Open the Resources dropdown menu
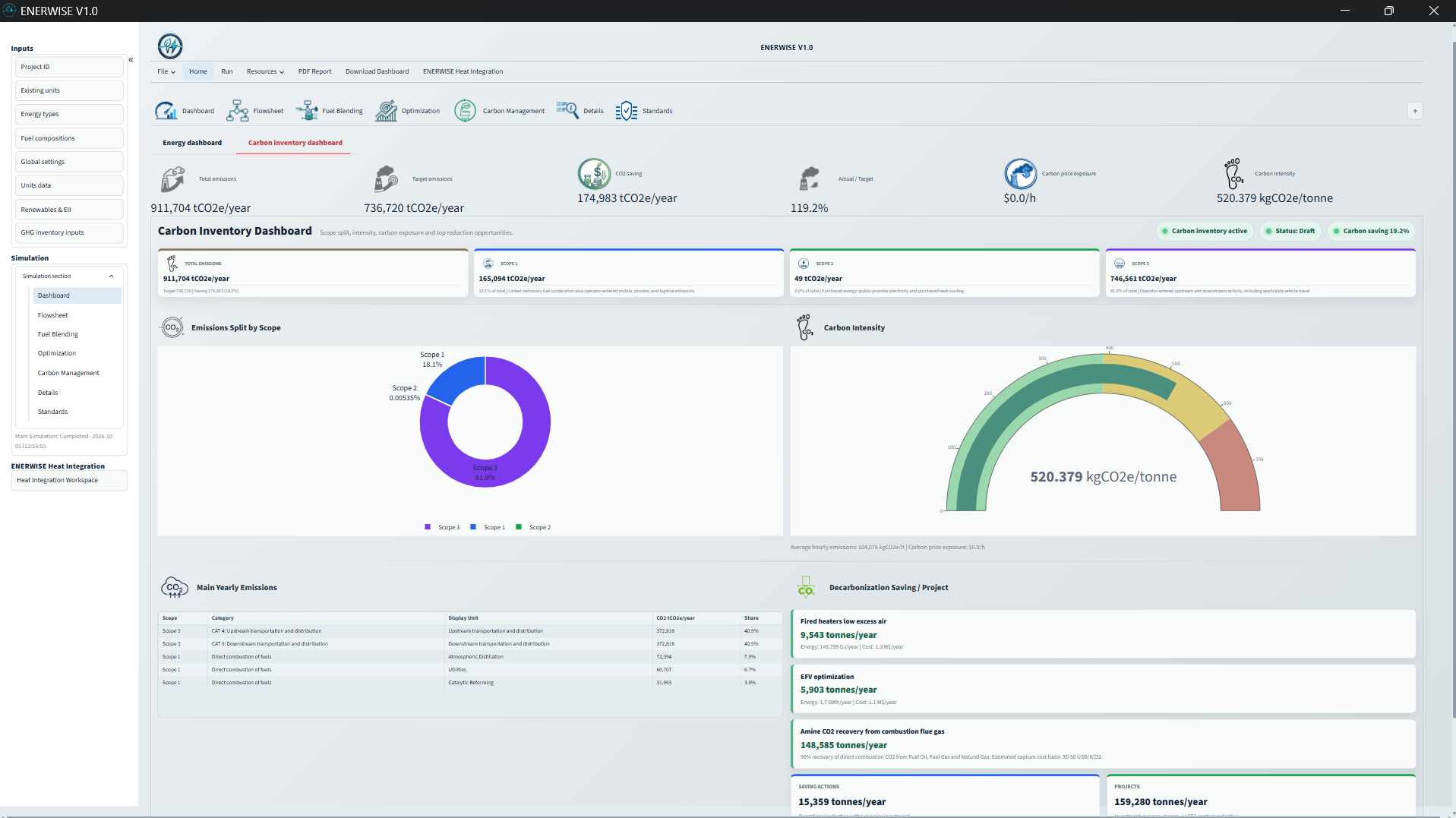The height and width of the screenshot is (818, 1456). click(265, 71)
